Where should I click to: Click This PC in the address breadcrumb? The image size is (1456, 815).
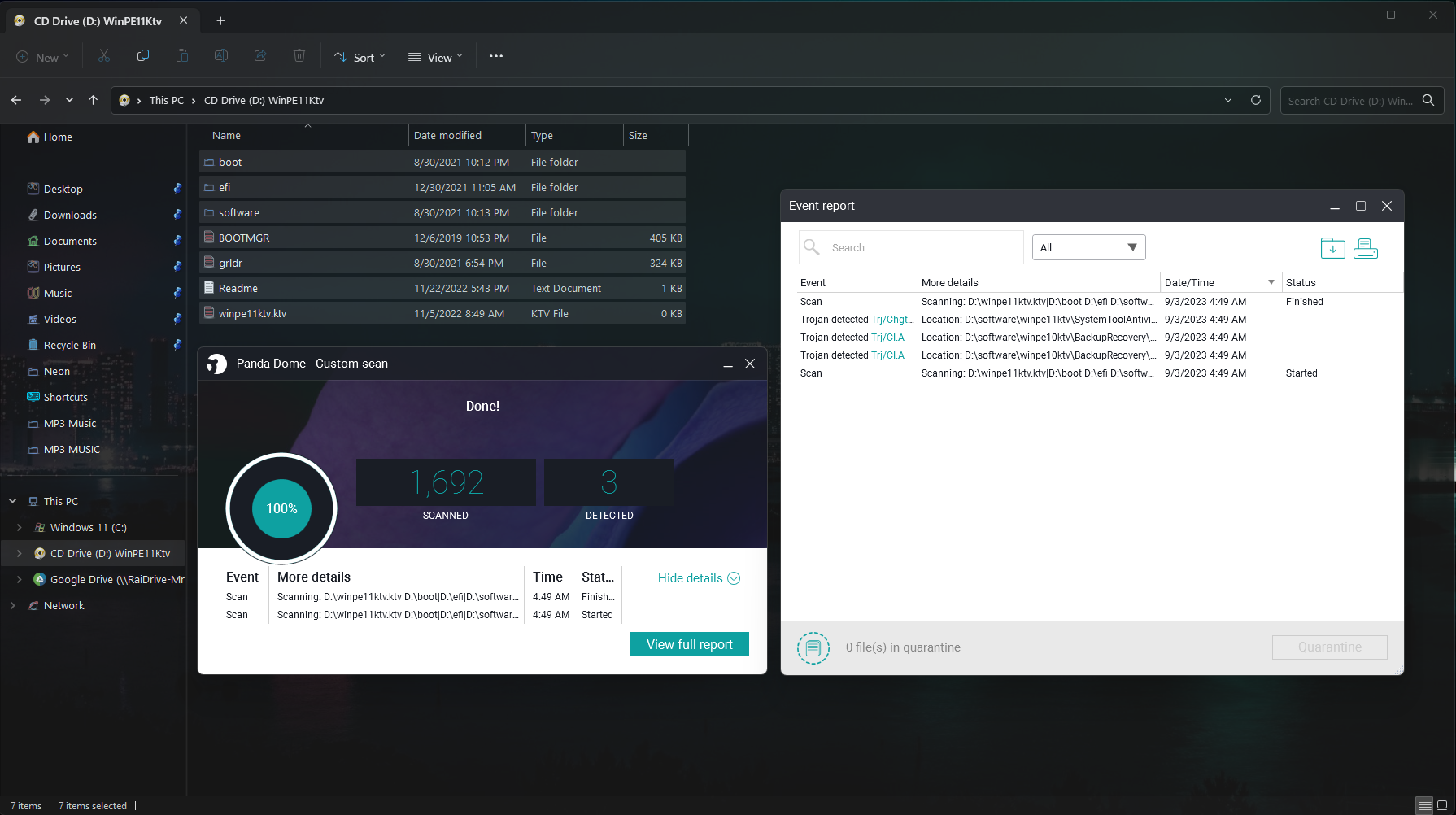click(167, 100)
